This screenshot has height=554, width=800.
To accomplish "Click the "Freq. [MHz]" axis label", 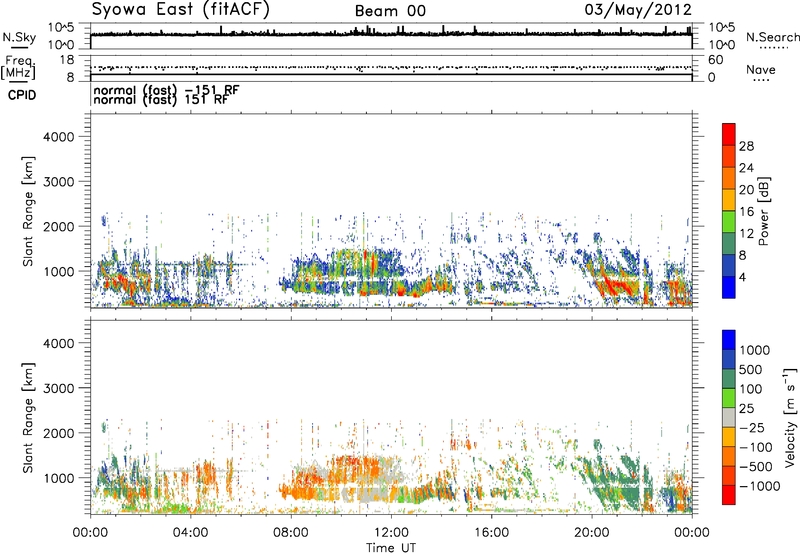I will 19,68.
